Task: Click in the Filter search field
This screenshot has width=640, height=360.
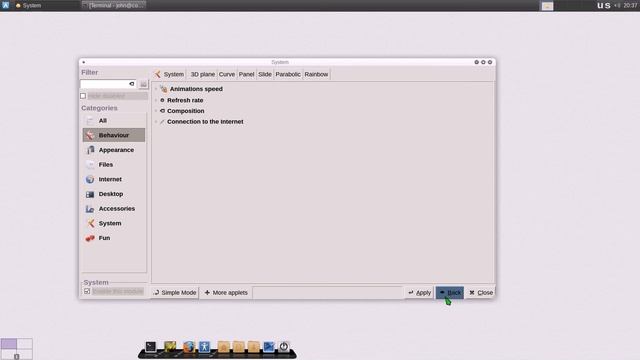Action: pos(108,84)
